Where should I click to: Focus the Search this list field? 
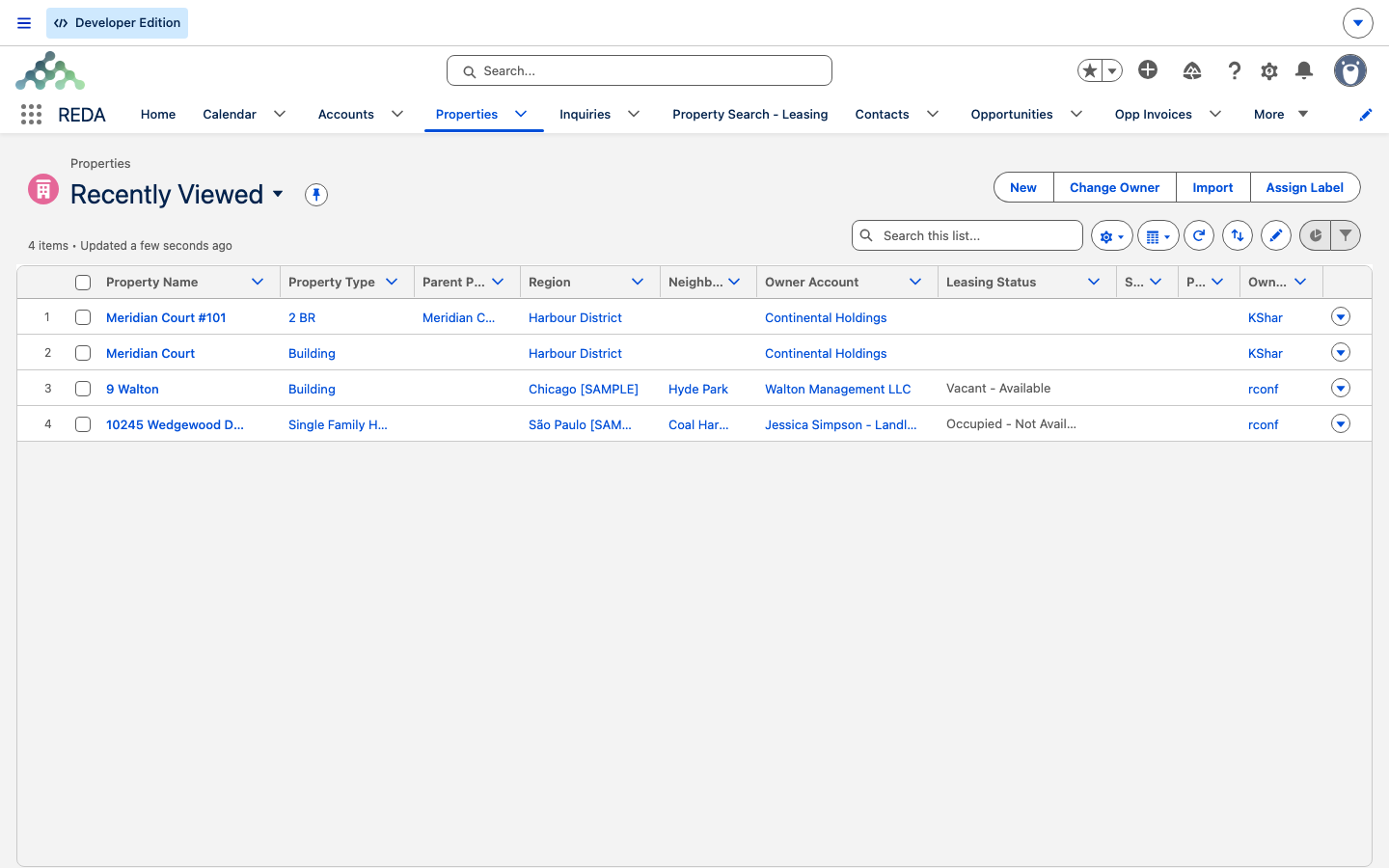coord(967,235)
